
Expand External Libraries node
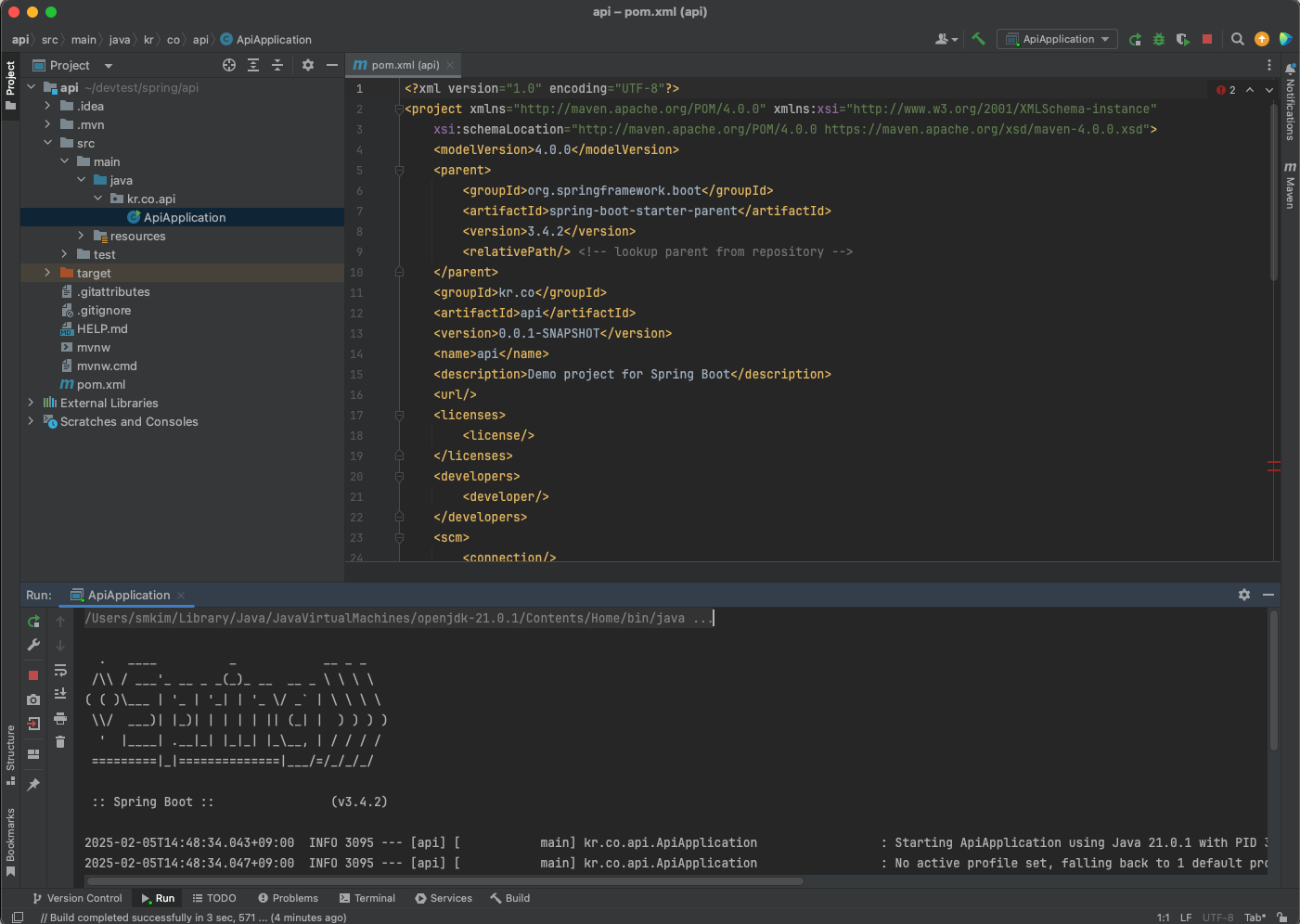click(31, 403)
